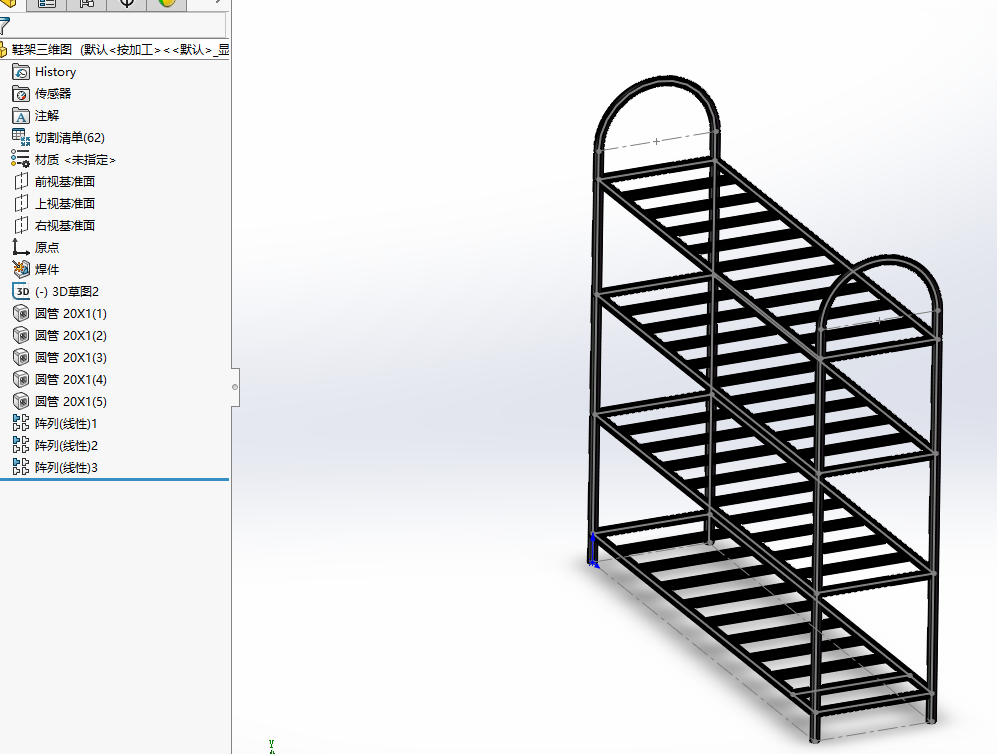Click the panel collapse handle on splitter
This screenshot has height=754, width=997.
point(235,386)
